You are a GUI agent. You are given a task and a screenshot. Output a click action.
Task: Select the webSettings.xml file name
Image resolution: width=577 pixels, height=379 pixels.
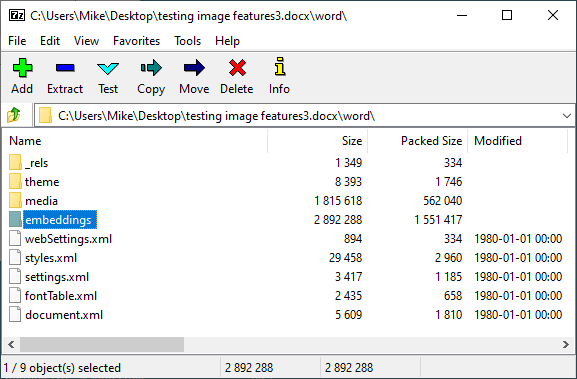coord(68,239)
